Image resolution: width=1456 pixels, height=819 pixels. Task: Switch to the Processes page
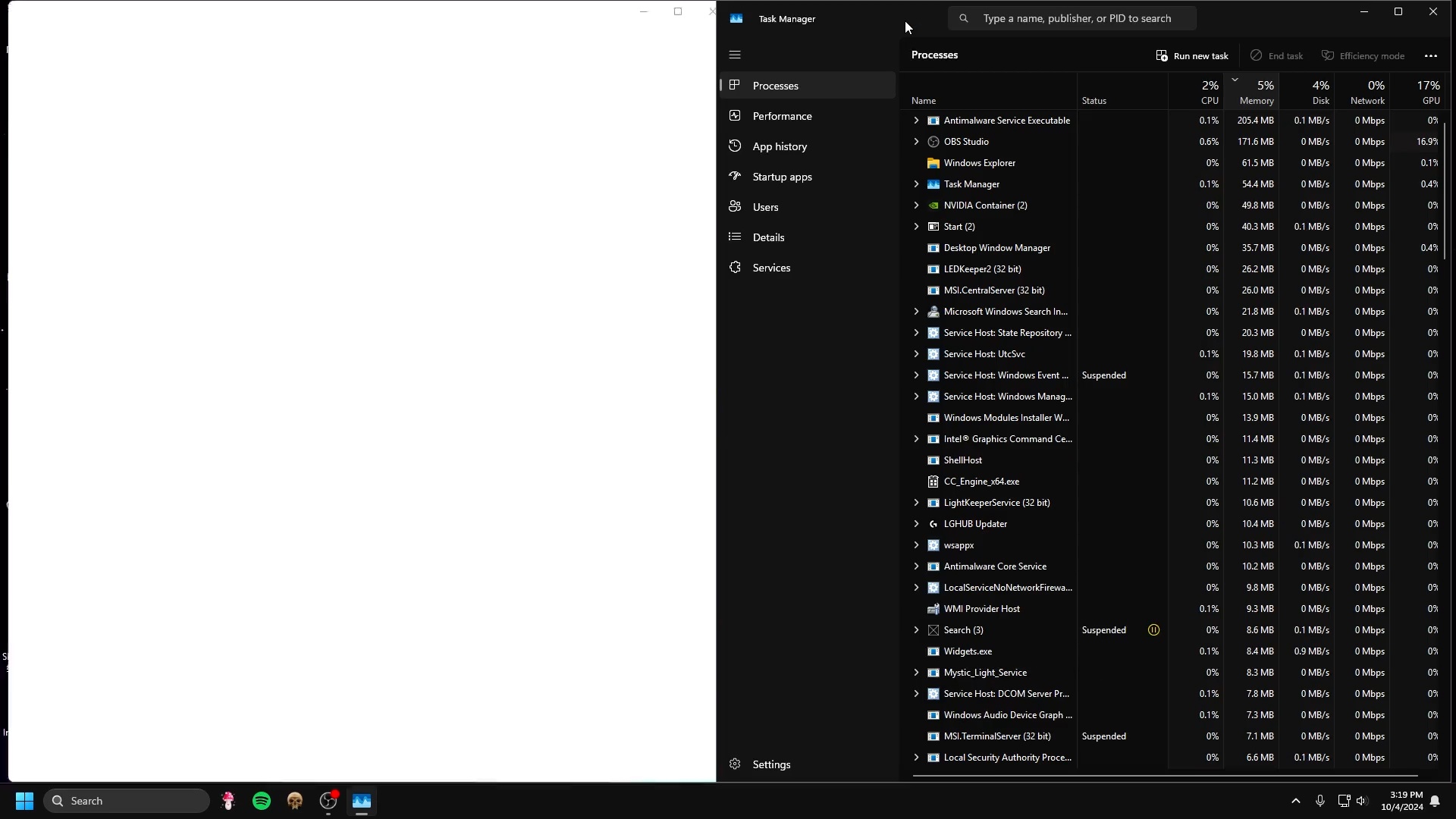[808, 86]
